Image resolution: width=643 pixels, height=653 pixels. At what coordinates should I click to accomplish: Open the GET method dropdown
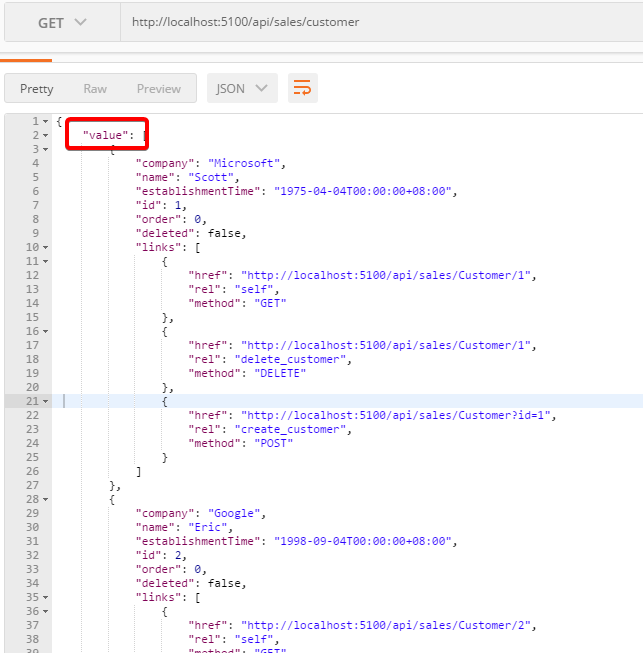[62, 22]
